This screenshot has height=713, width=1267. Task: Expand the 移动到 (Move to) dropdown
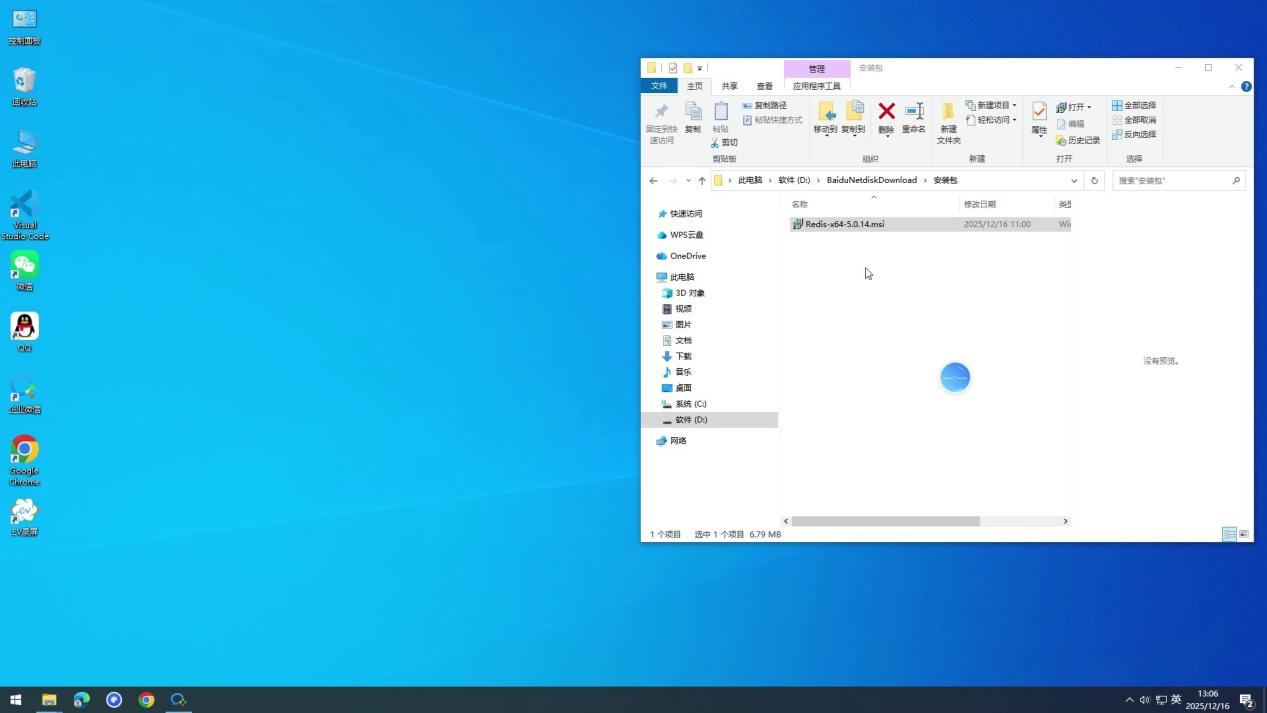[826, 131]
